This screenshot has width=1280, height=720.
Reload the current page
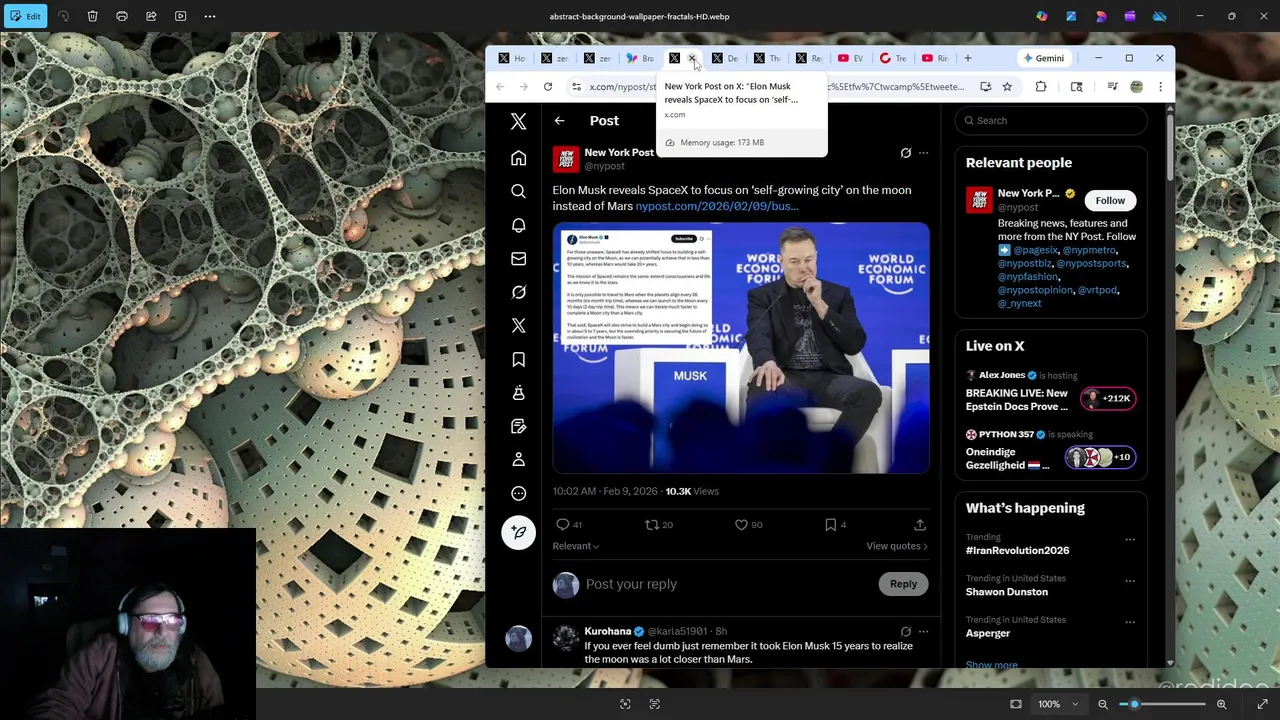pos(548,87)
